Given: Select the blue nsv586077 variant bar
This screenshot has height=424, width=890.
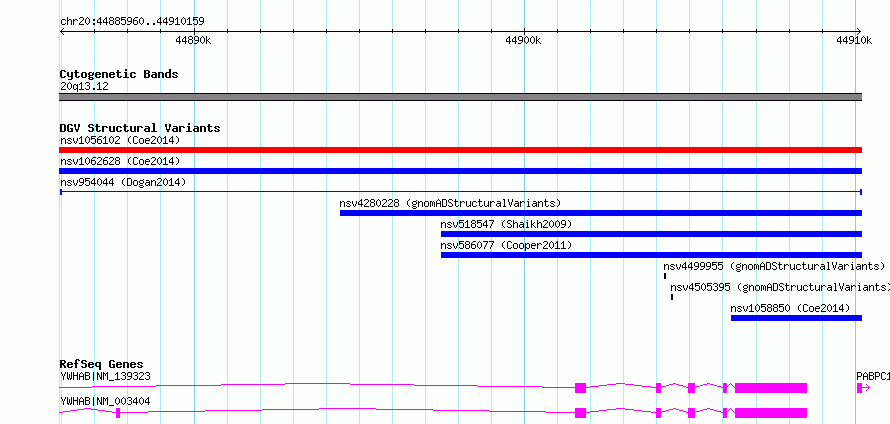Looking at the screenshot, I should (651, 255).
